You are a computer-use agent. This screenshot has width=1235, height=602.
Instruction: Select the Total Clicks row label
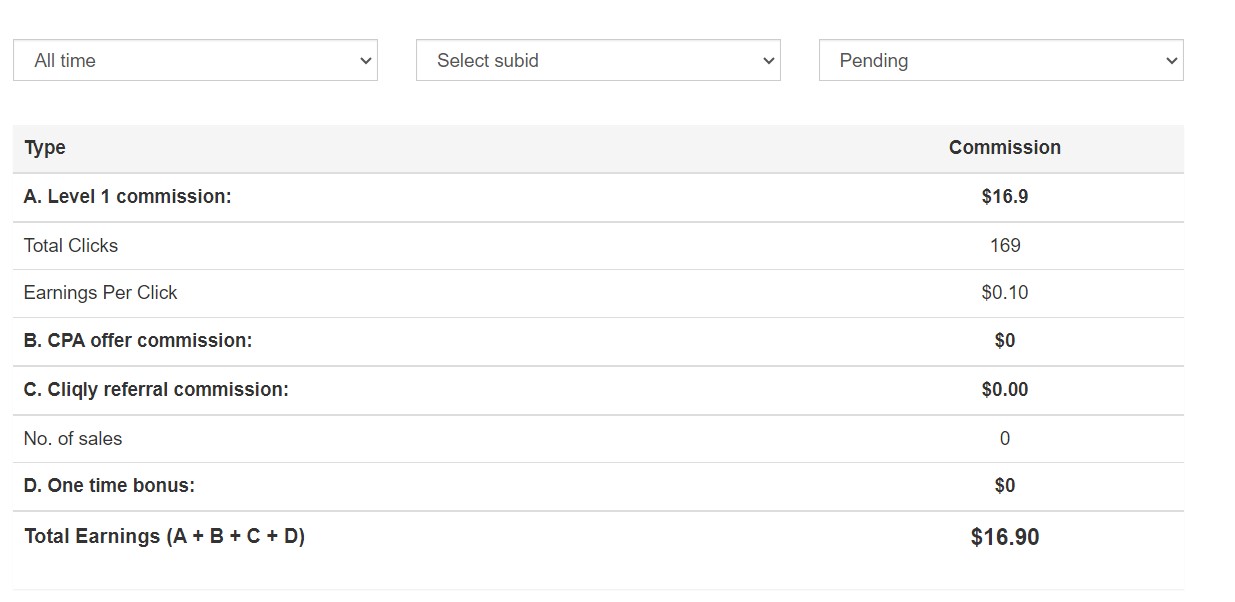click(x=71, y=246)
